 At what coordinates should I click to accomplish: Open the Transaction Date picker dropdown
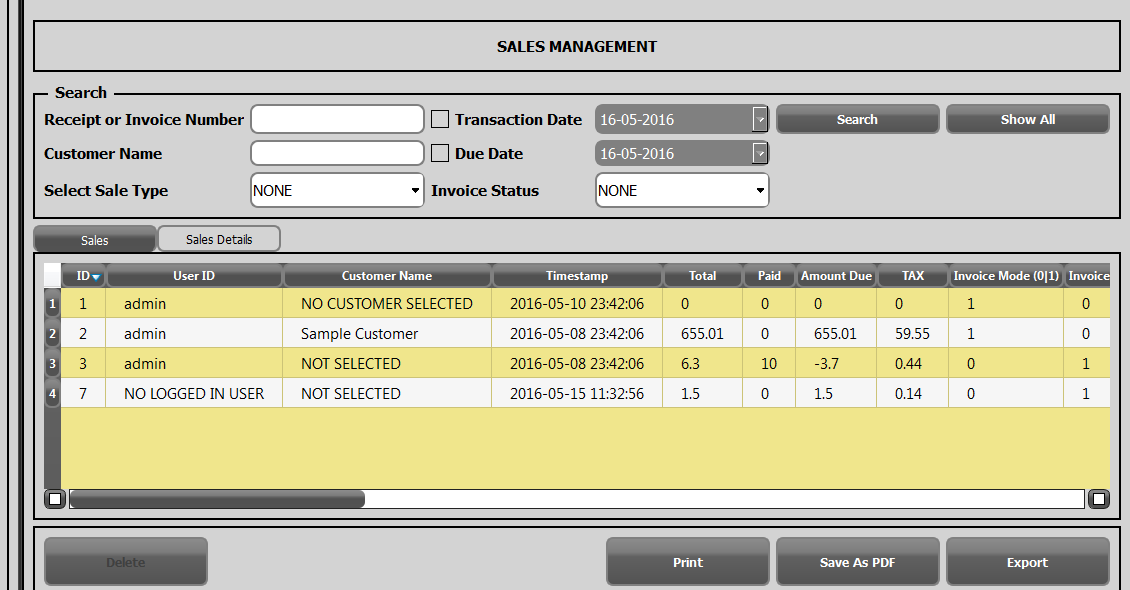[x=760, y=120]
